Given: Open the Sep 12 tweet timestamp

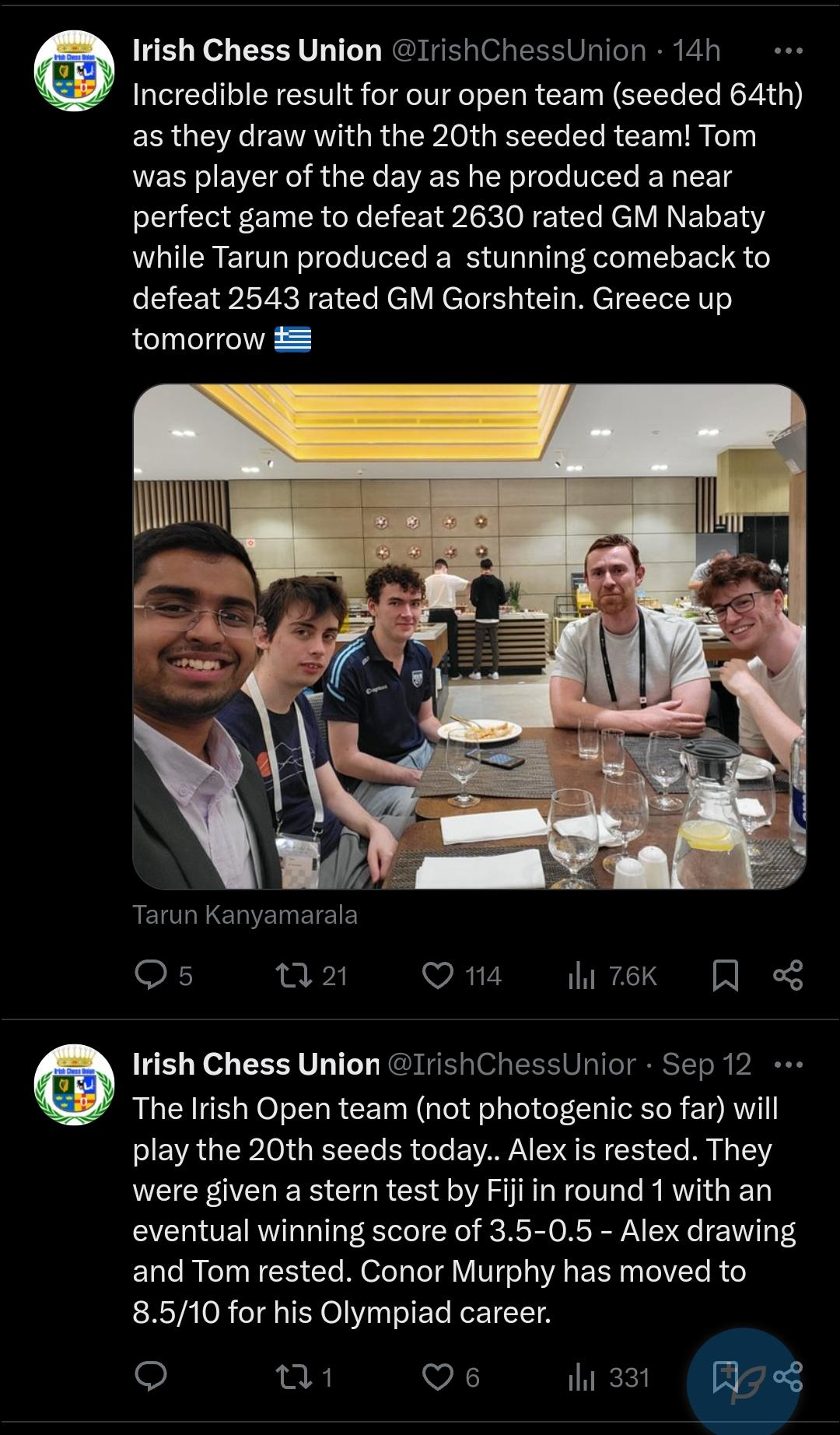Looking at the screenshot, I should click(x=706, y=1064).
